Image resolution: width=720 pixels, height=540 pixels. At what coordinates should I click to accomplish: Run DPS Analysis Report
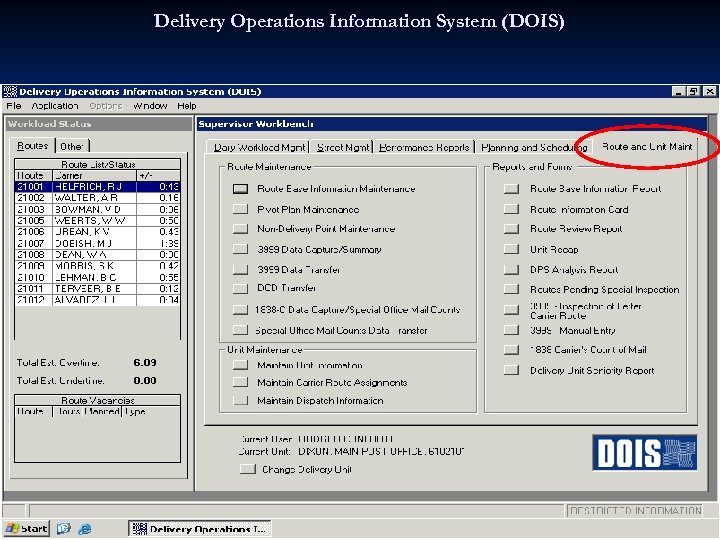pos(511,269)
